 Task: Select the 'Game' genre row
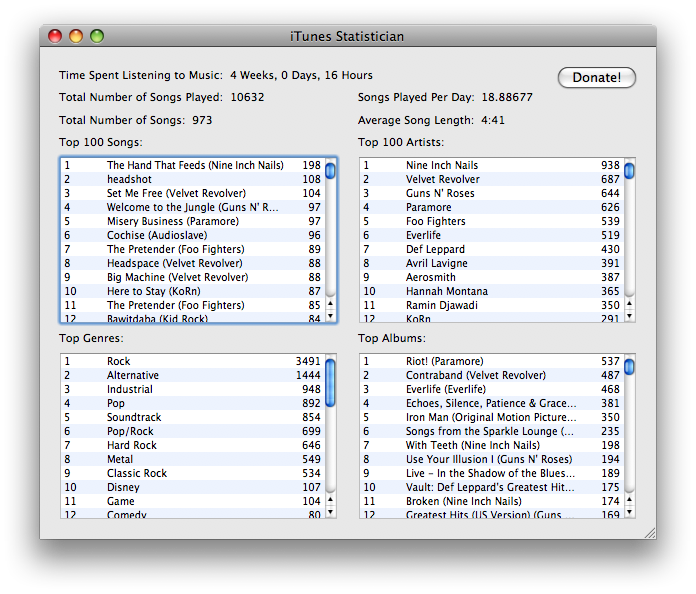coord(193,501)
